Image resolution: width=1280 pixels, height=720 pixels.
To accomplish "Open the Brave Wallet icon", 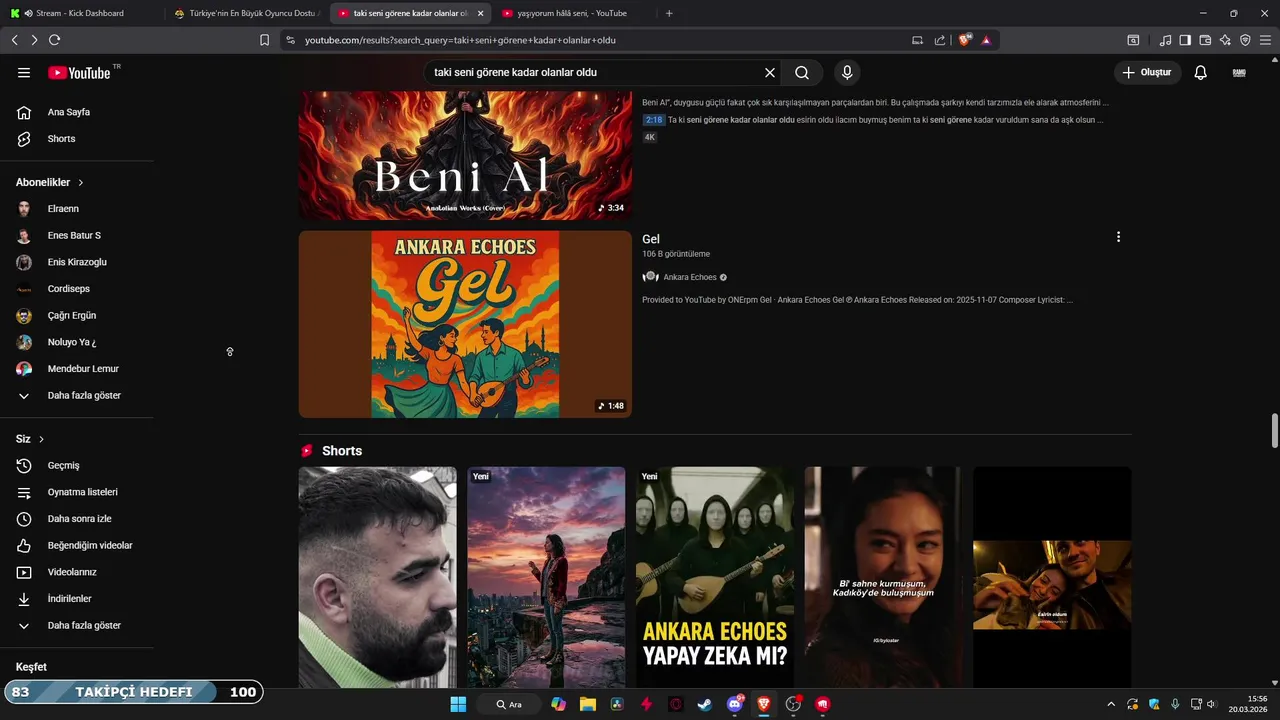I will tap(1205, 40).
